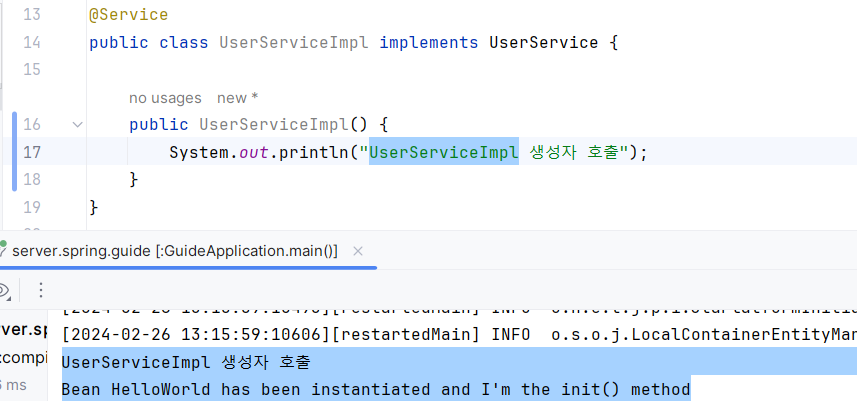Screen dimensions: 857x401
Task: Close the server.spring.guide run tab
Action: click(358, 251)
